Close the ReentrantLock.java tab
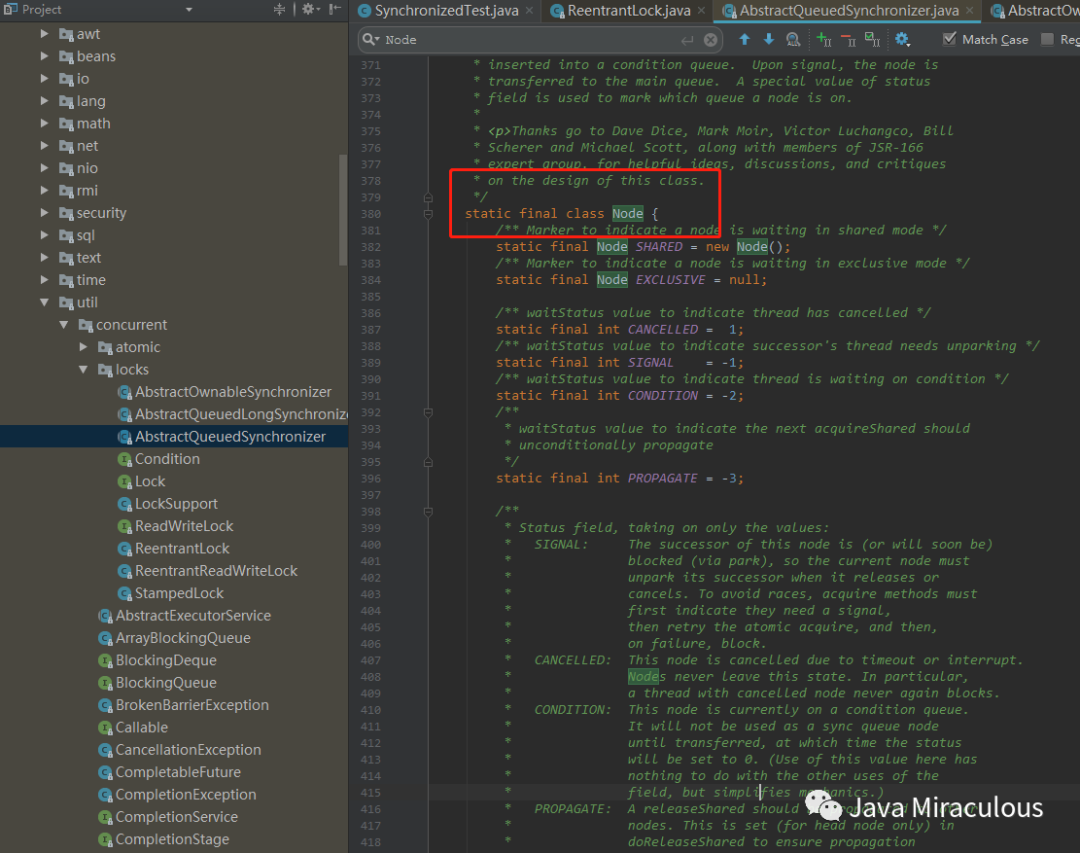 click(x=701, y=10)
